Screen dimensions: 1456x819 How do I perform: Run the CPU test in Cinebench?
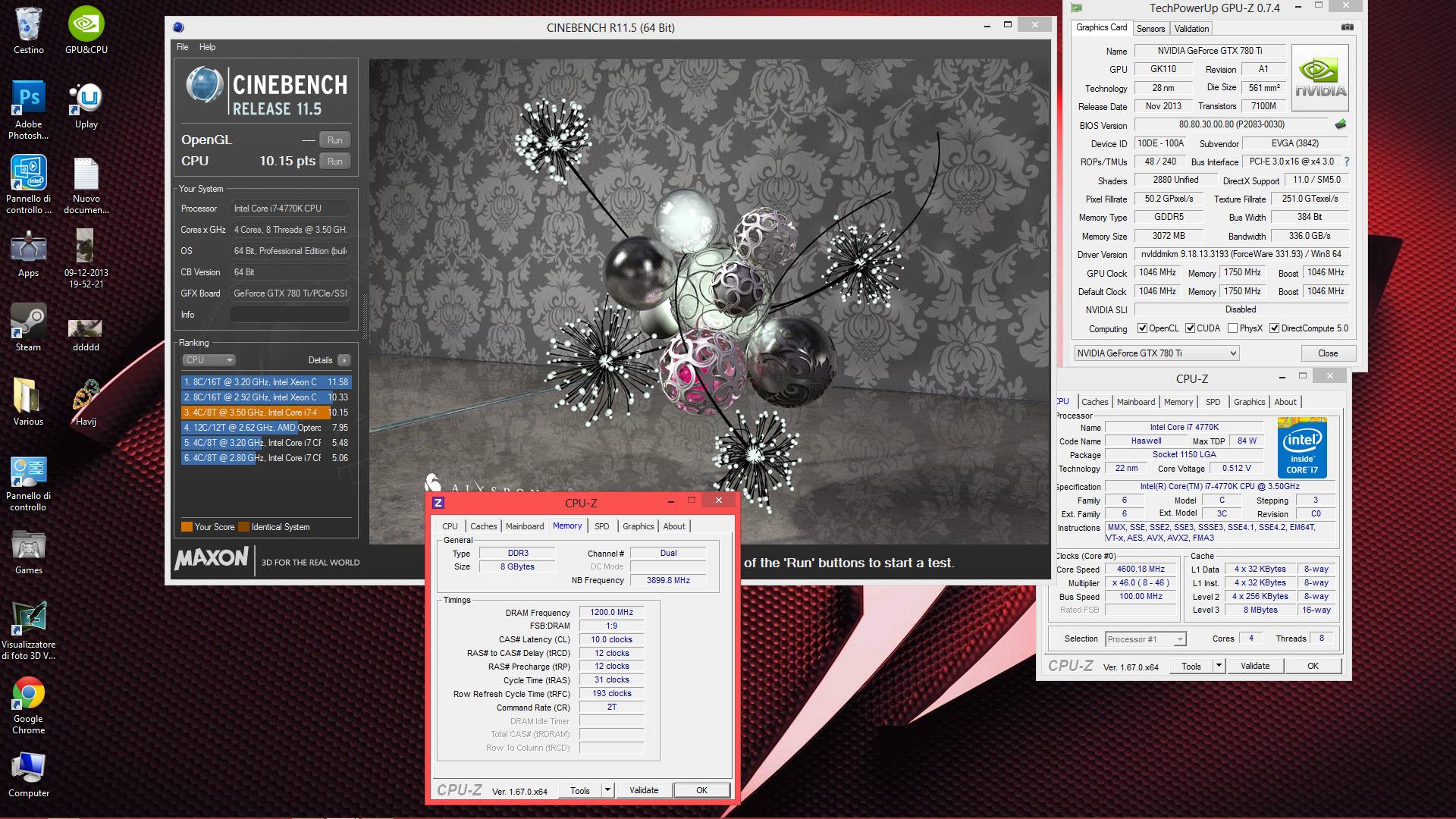click(334, 162)
